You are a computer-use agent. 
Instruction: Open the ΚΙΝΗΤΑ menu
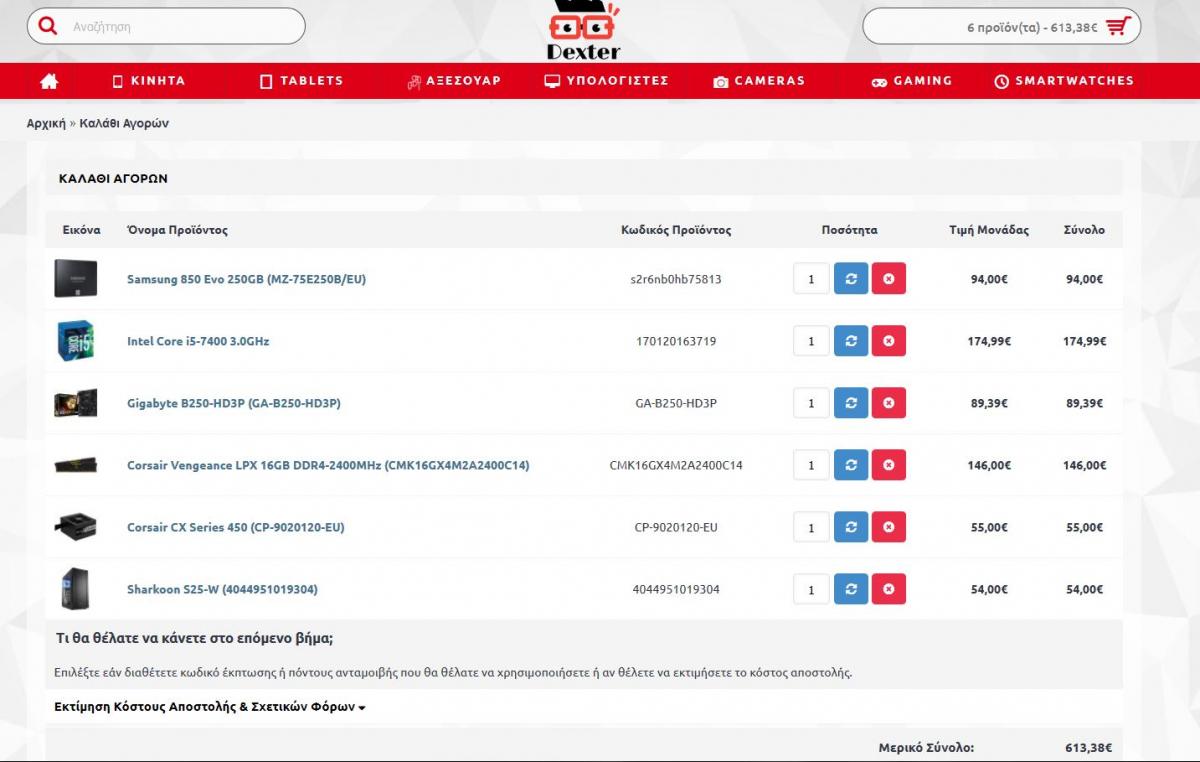pyautogui.click(x=148, y=81)
